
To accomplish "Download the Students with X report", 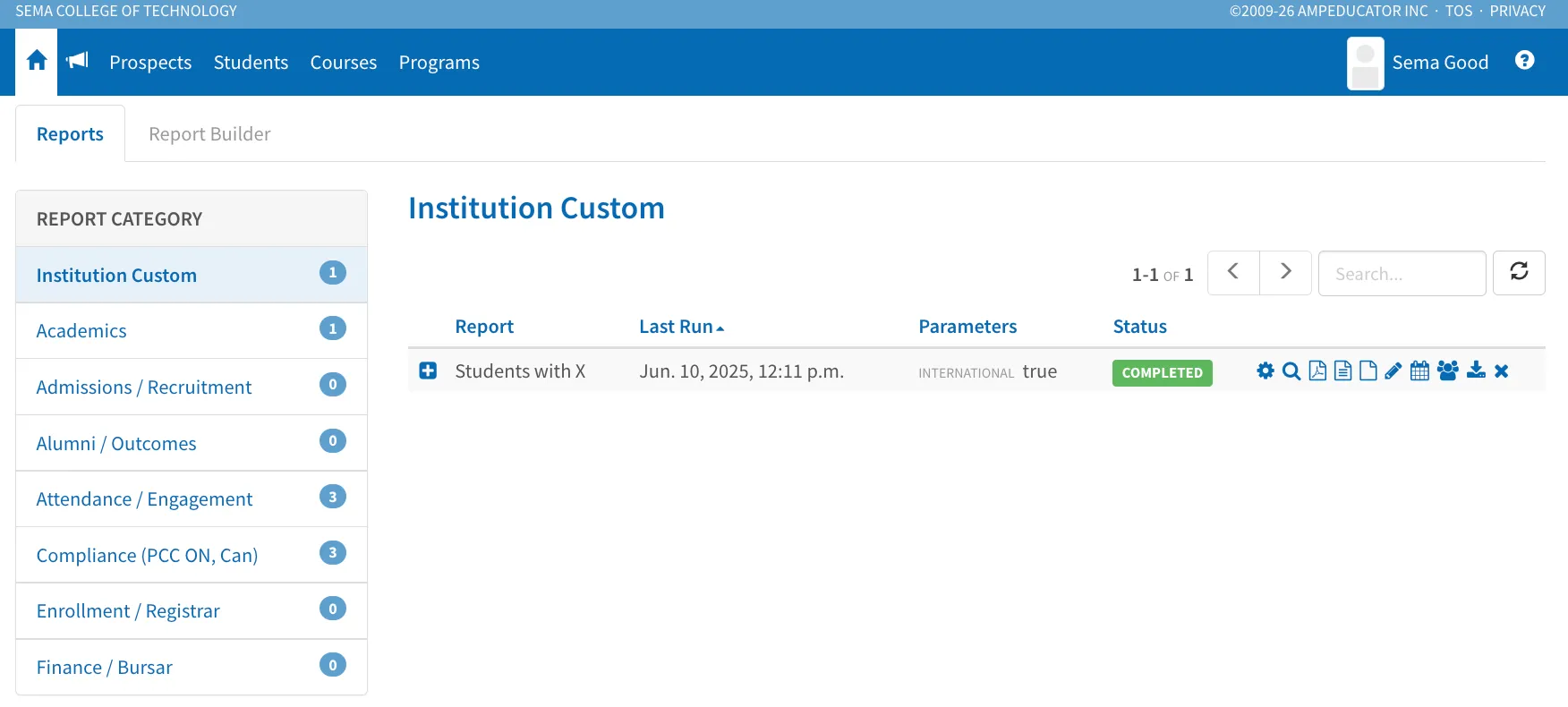I will [x=1476, y=371].
